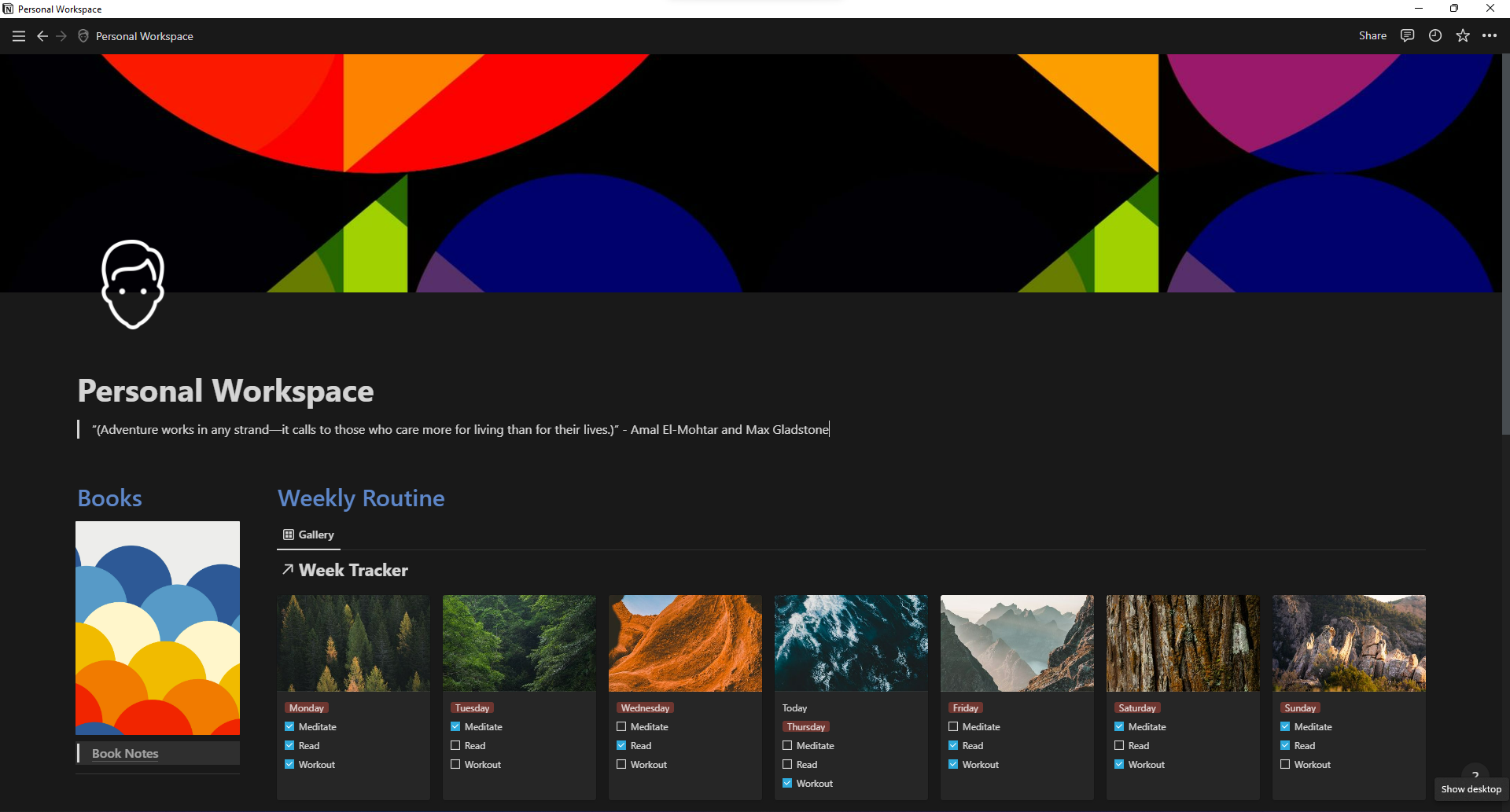The height and width of the screenshot is (812, 1510).
Task: Check Read on the Tuesday card
Action: click(x=455, y=746)
